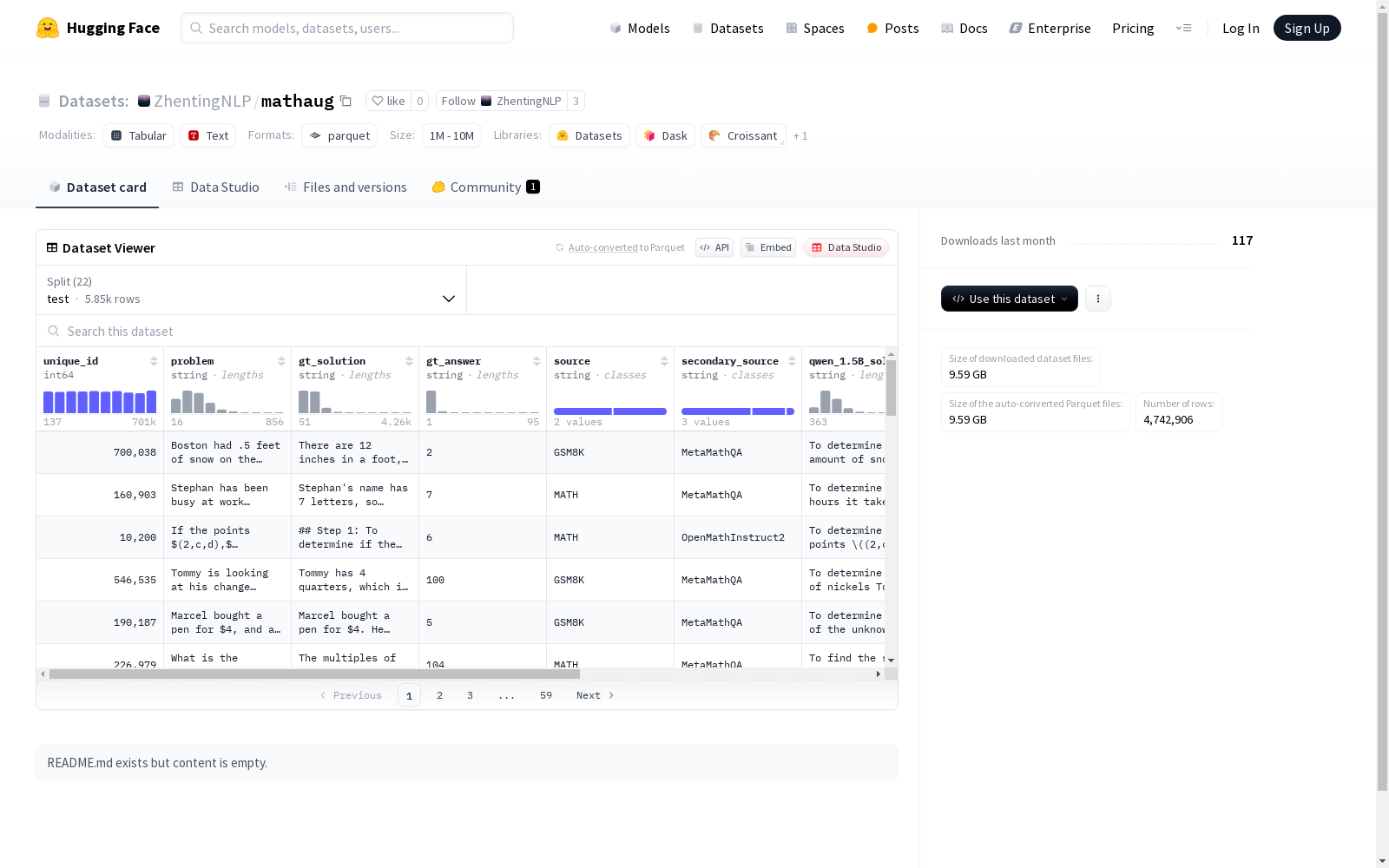Open the ellipsis page gap in pagination
Screen dimensions: 1389x868
[507, 695]
